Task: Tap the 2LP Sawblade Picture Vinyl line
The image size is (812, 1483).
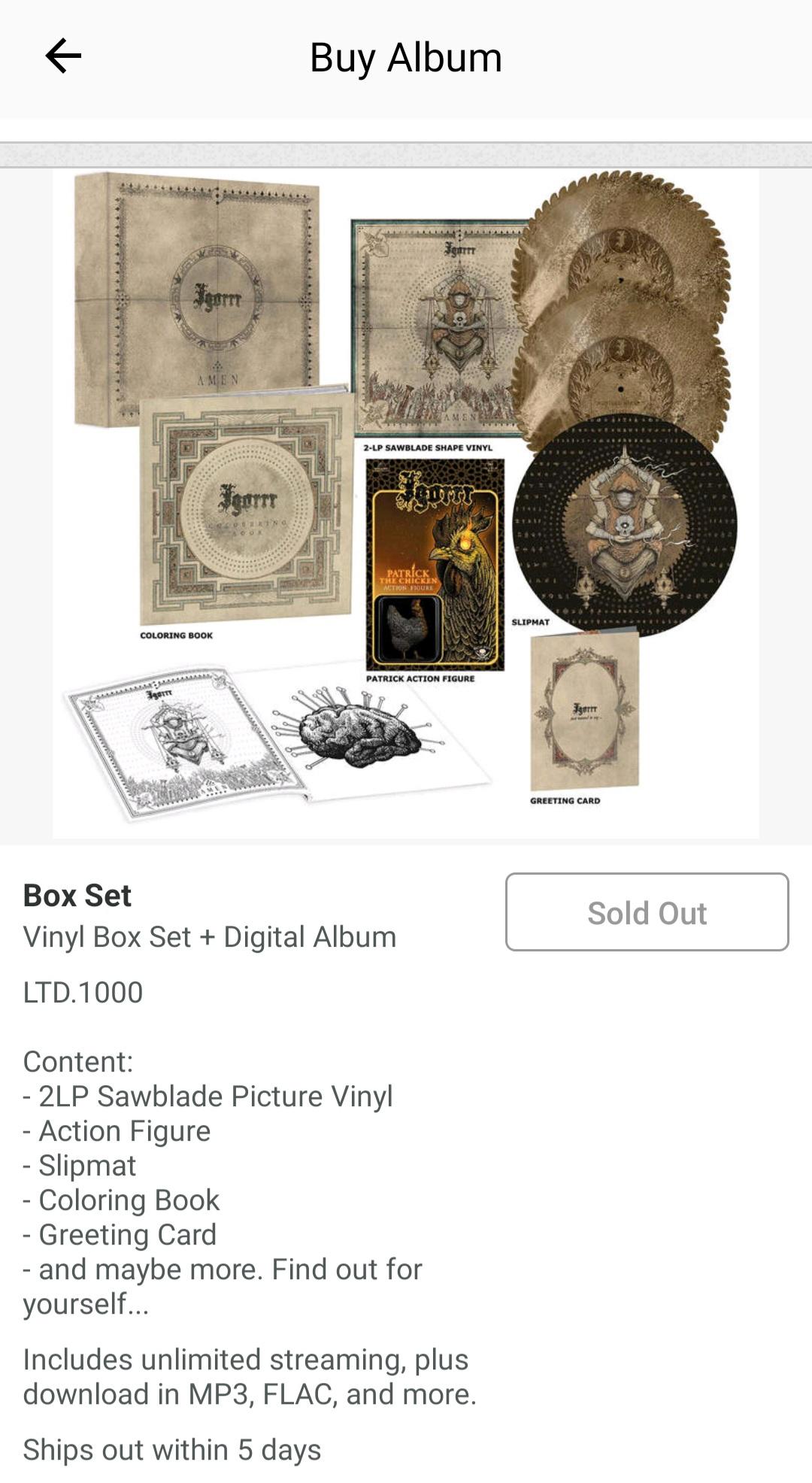Action: coord(208,1096)
